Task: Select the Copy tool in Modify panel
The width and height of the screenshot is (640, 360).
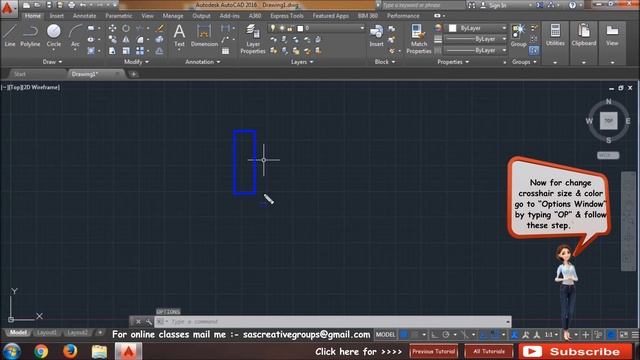Action: point(112,40)
